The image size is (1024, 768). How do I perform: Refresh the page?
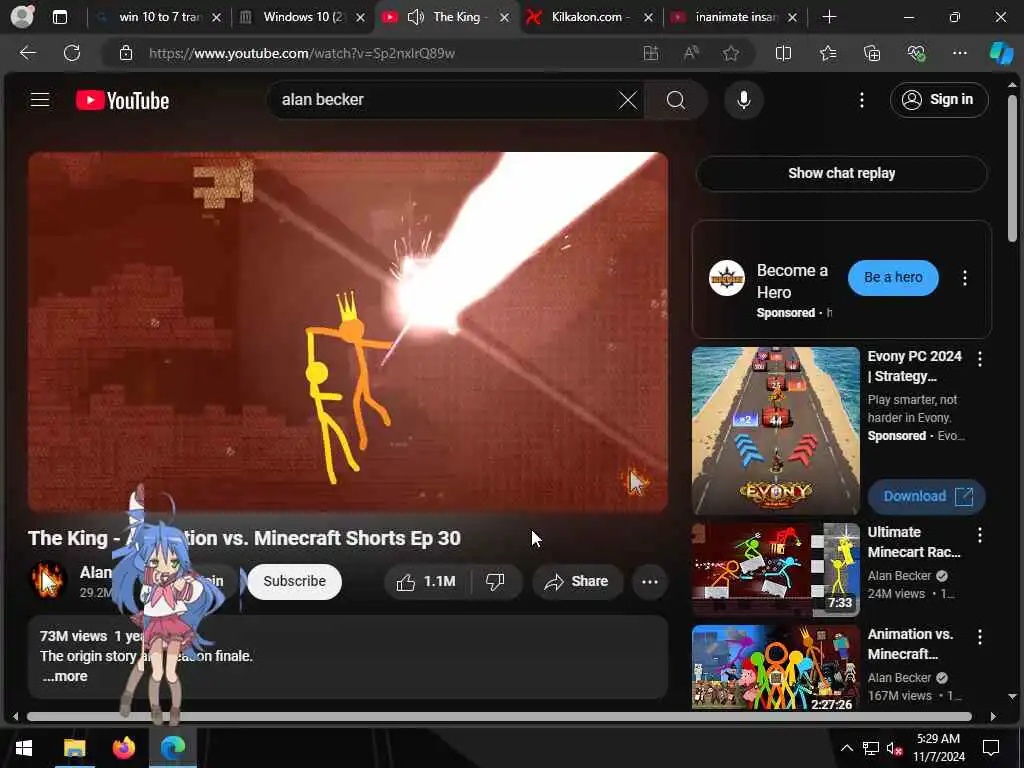pyautogui.click(x=72, y=53)
